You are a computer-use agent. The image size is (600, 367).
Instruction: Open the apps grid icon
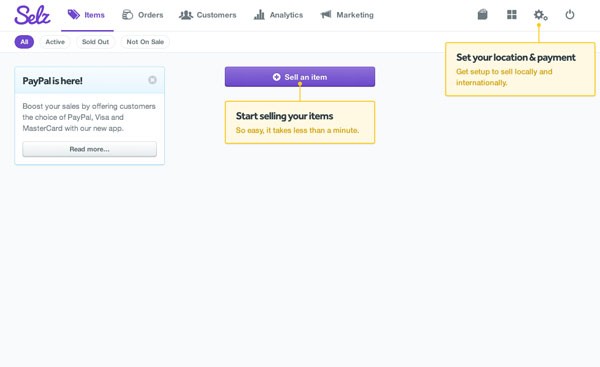click(x=512, y=15)
